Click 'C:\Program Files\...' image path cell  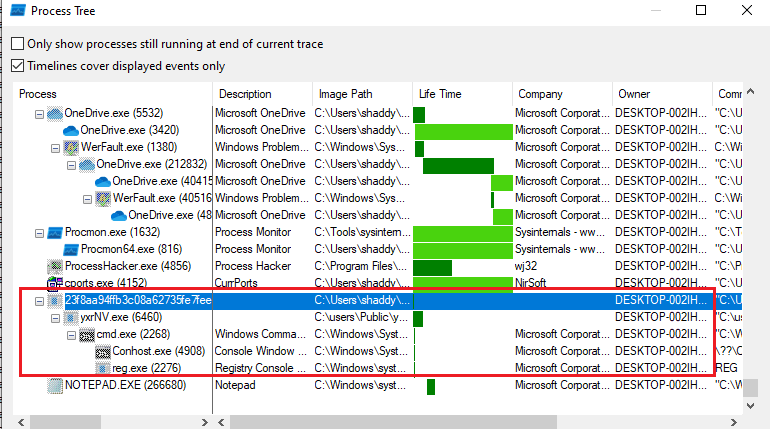click(x=361, y=266)
